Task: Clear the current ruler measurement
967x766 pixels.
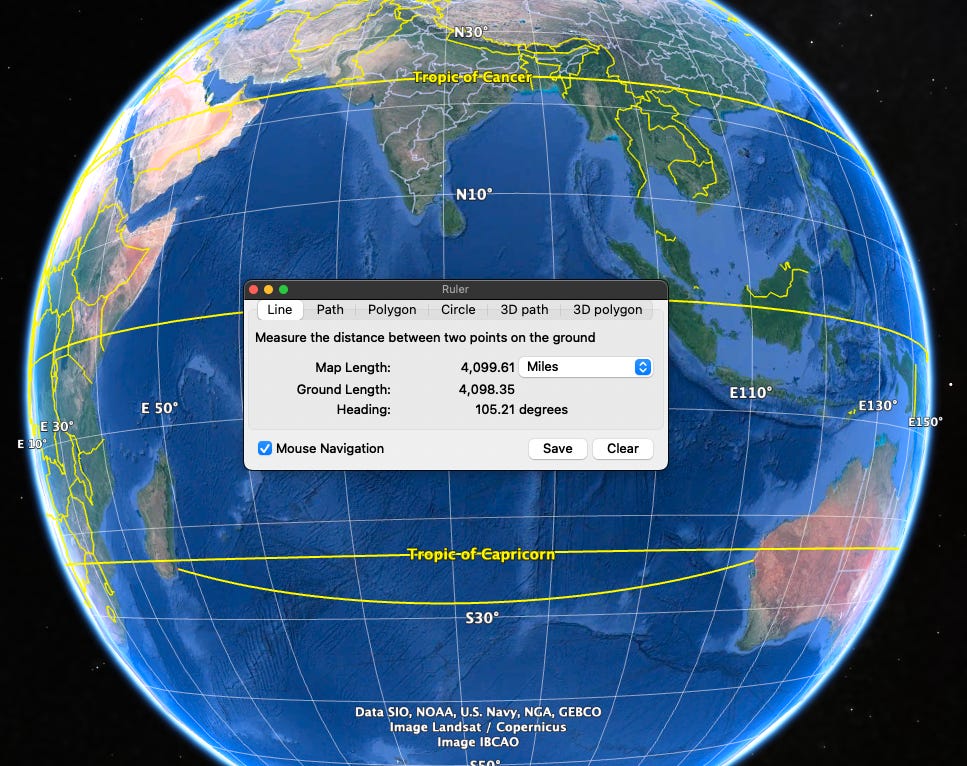Action: pyautogui.click(x=622, y=448)
